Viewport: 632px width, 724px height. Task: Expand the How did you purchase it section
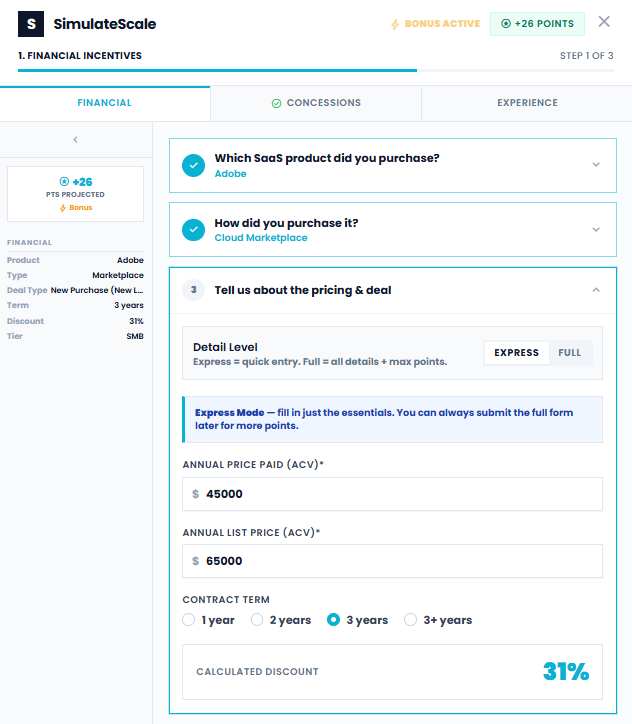596,230
